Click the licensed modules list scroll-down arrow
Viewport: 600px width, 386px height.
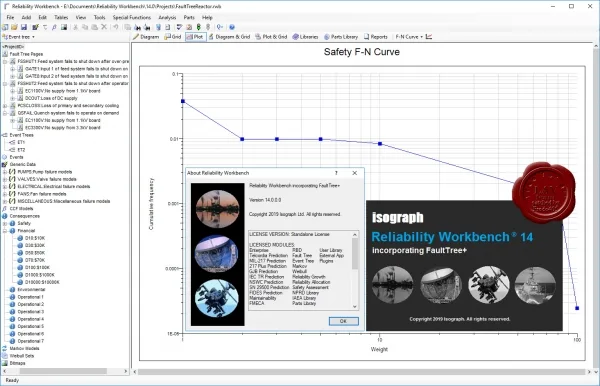pos(355,306)
